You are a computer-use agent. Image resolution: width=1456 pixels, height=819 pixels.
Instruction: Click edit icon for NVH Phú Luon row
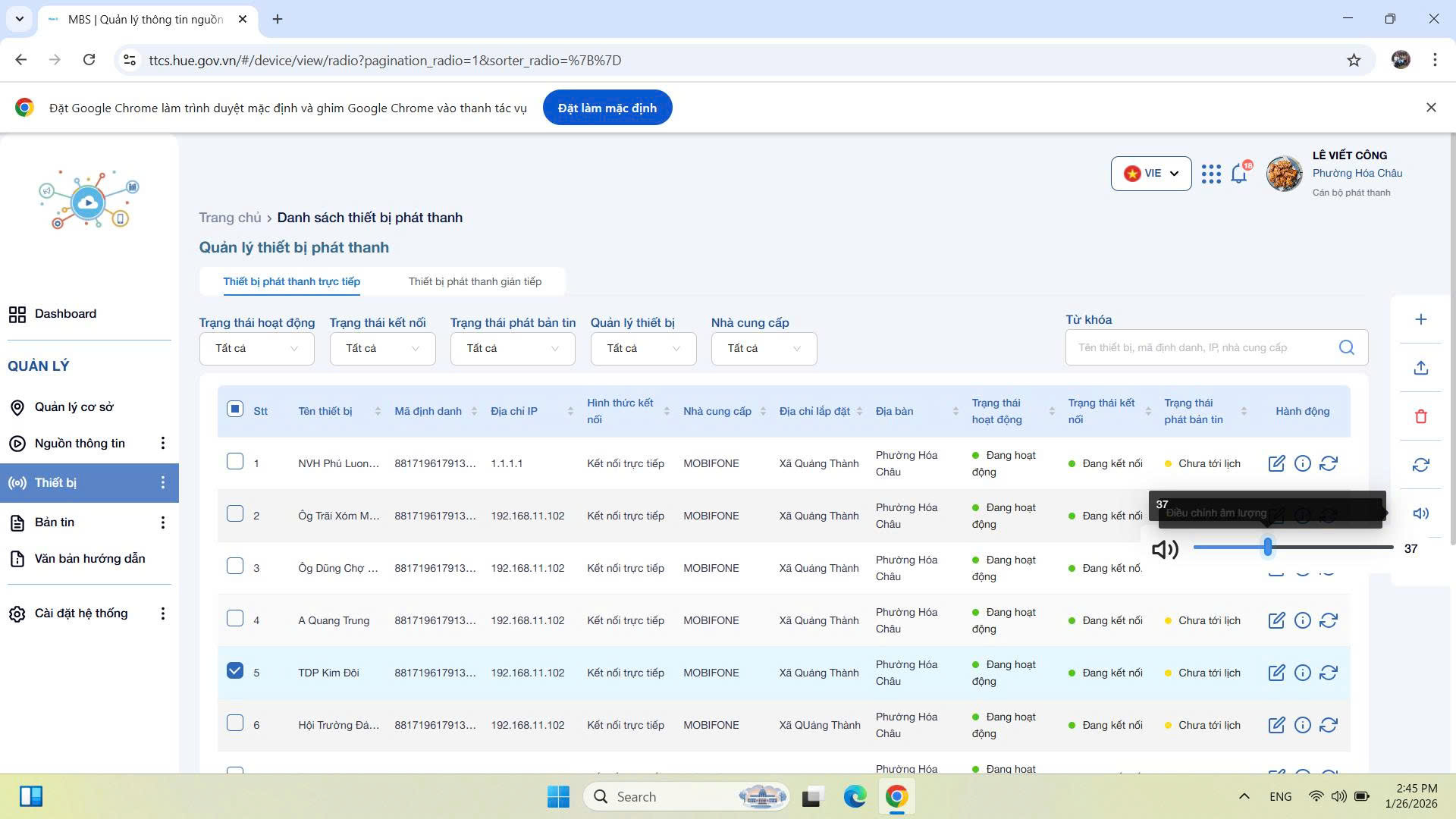(1276, 463)
